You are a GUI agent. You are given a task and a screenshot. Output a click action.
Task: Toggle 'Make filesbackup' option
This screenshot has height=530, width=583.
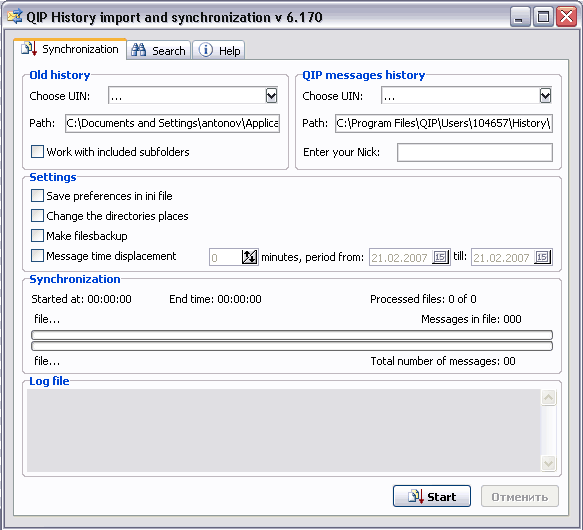pos(37,236)
